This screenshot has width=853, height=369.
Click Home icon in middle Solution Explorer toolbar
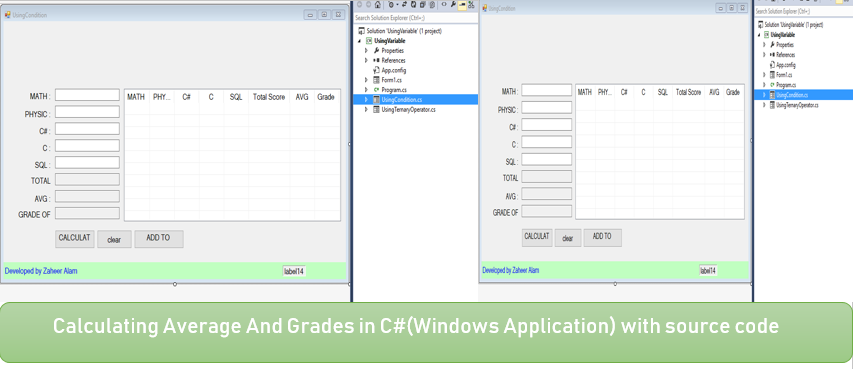(x=378, y=4)
